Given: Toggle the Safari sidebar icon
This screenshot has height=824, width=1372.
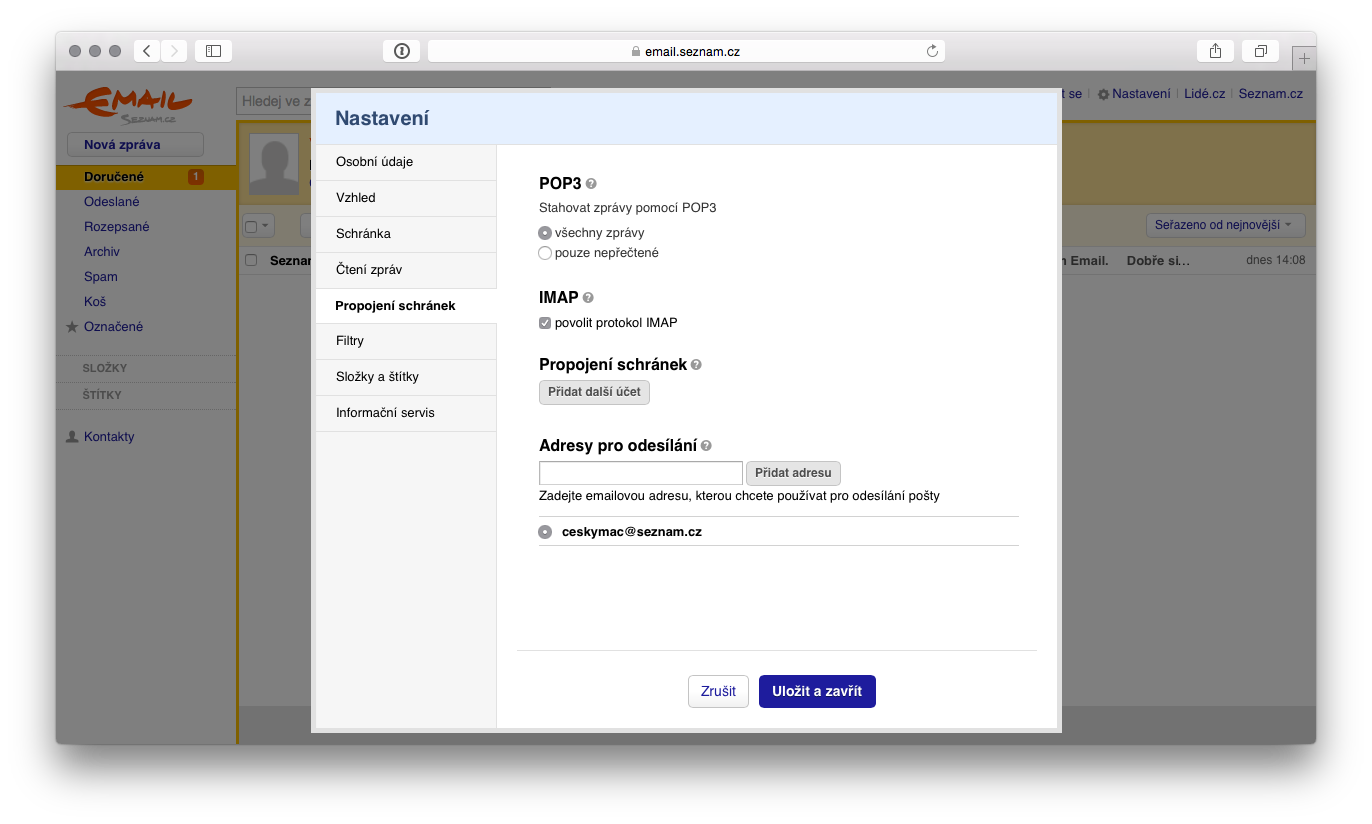Looking at the screenshot, I should coord(213,51).
